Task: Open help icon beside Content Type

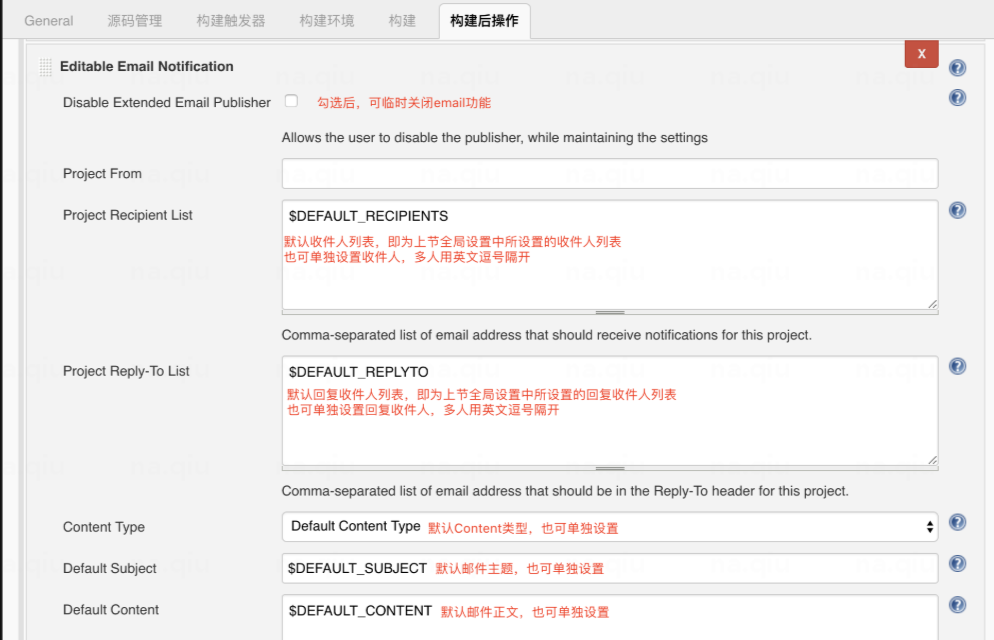Action: coord(957,522)
